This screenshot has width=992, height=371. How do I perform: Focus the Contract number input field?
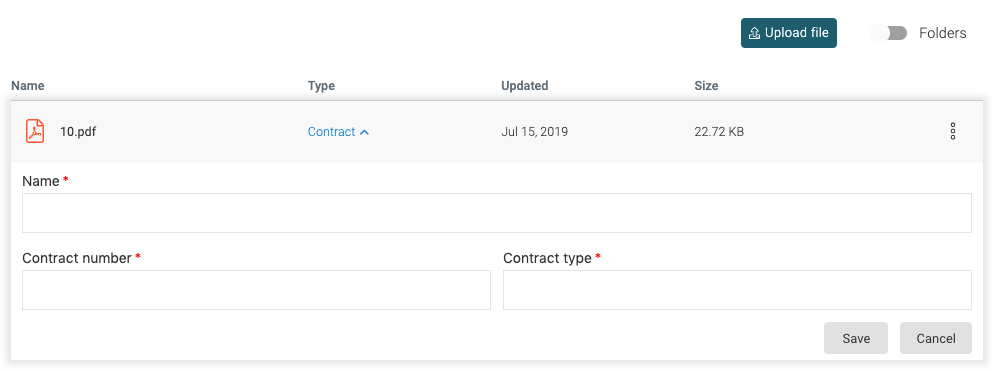pos(256,290)
